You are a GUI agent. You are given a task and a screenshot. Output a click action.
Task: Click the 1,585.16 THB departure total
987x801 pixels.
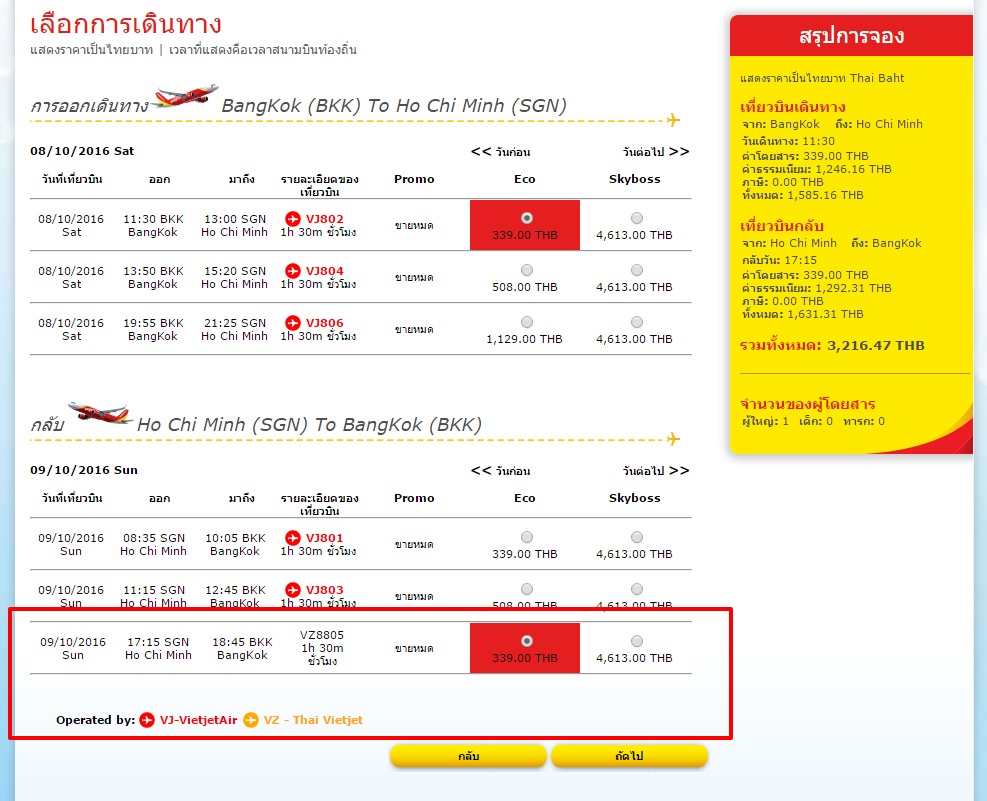[825, 195]
